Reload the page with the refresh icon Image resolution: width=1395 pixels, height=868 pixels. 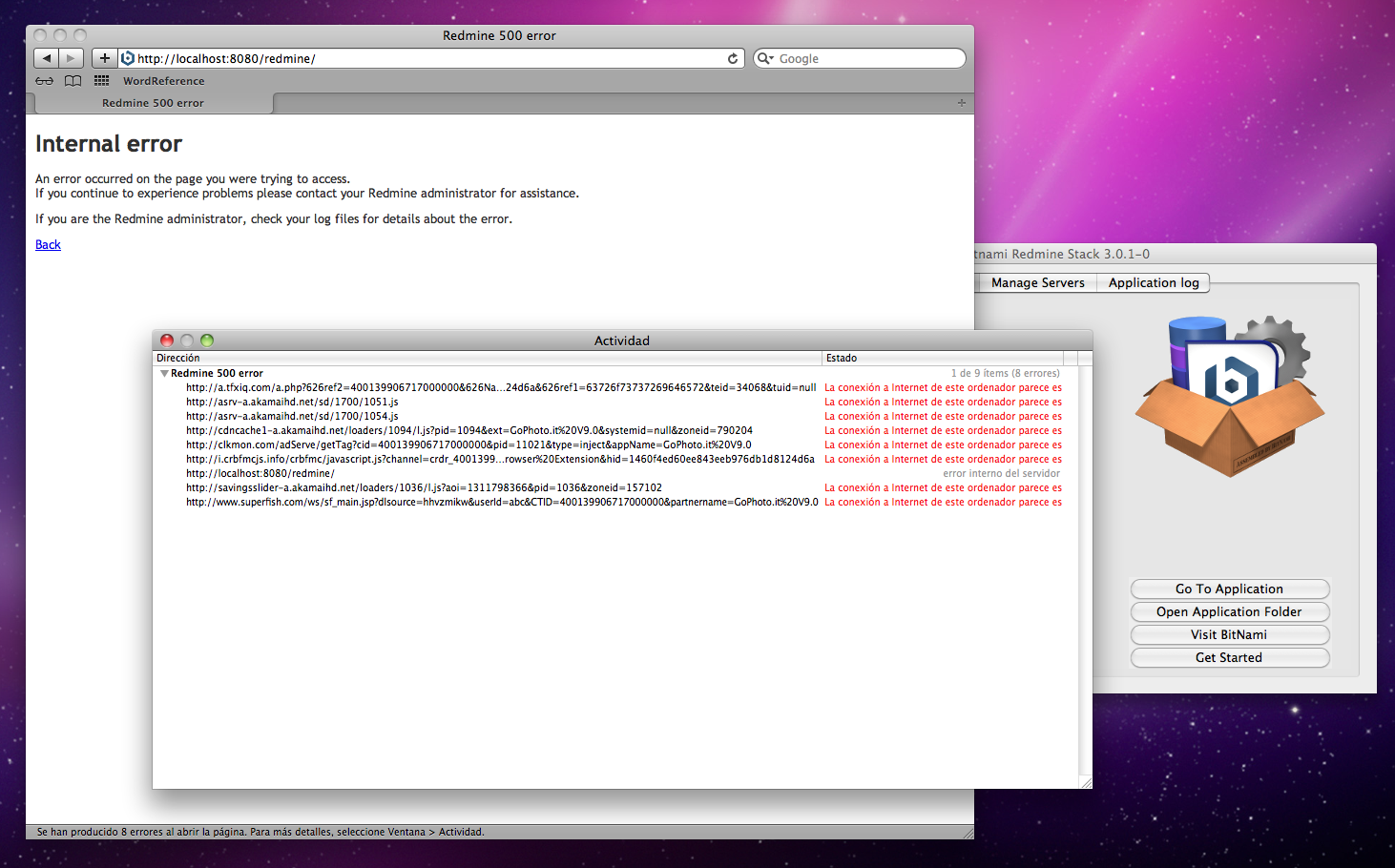[x=733, y=58]
